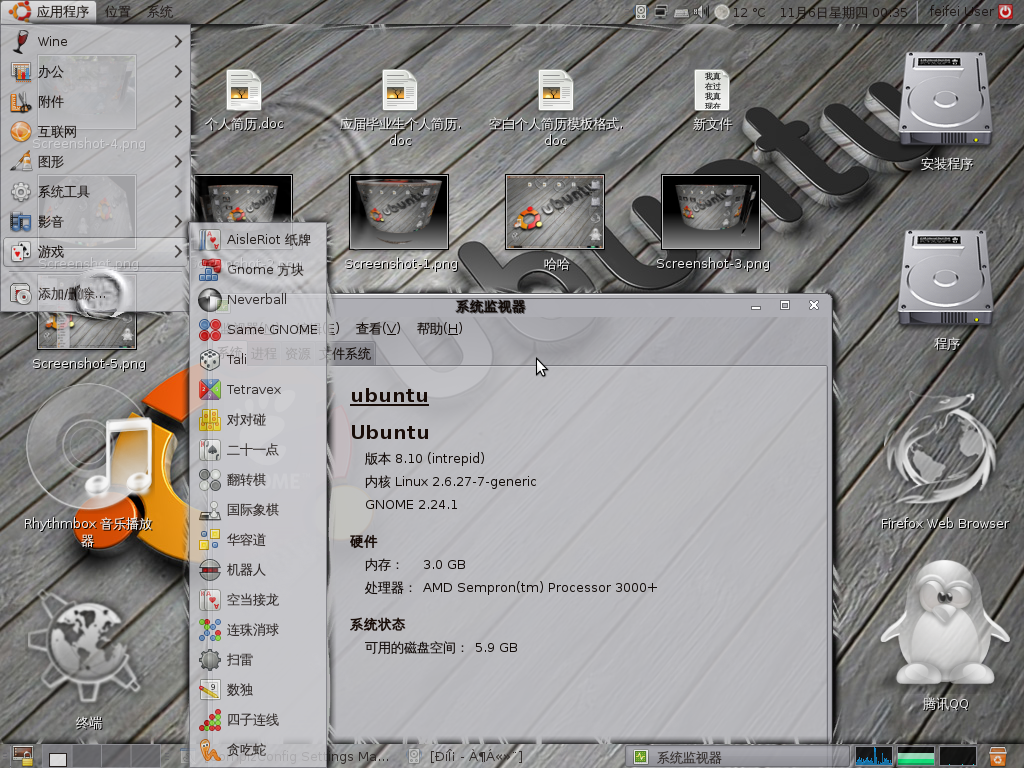Open 帮助(H) menu in 系统监视器
Image resolution: width=1024 pixels, height=768 pixels.
(440, 328)
